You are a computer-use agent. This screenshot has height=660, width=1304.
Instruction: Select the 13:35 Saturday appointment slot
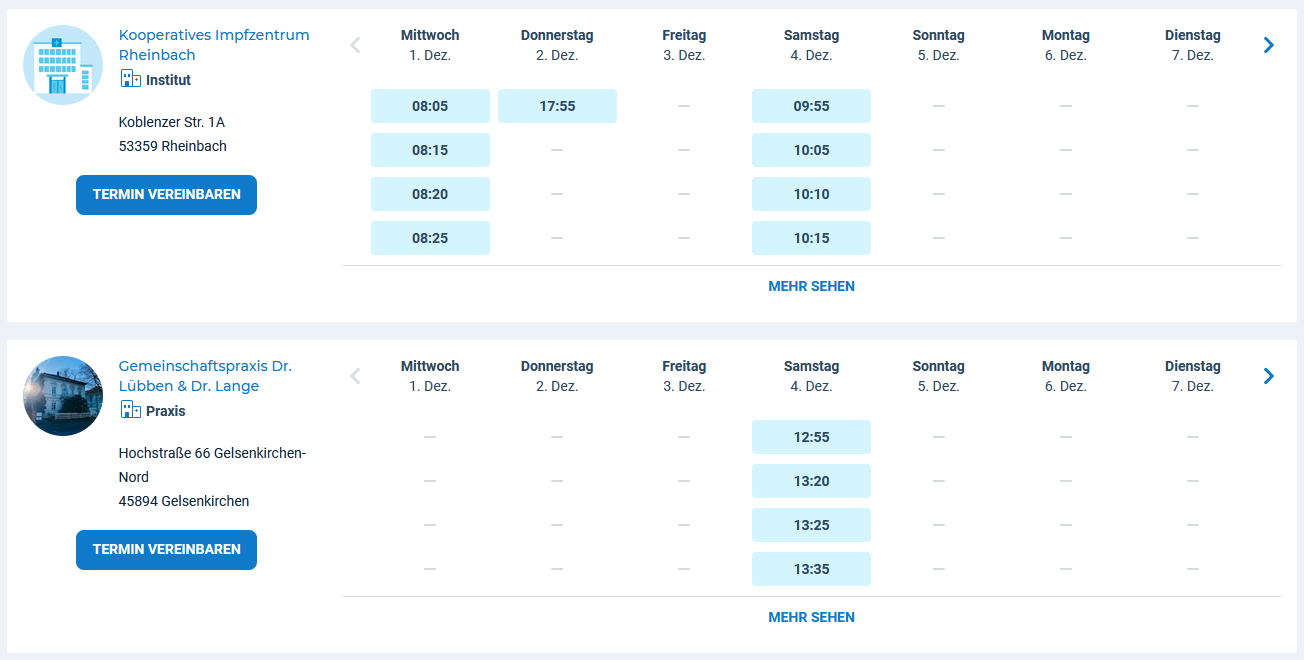coord(811,569)
